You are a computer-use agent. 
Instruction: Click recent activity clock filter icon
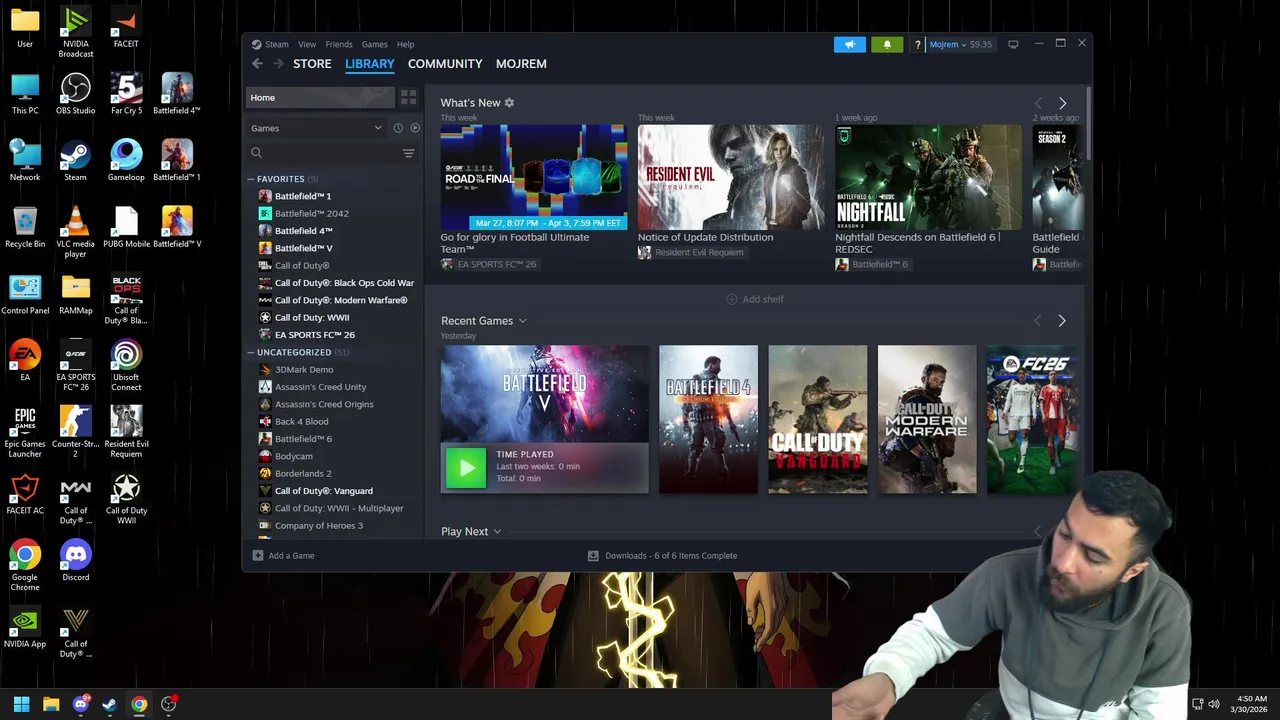[398, 128]
